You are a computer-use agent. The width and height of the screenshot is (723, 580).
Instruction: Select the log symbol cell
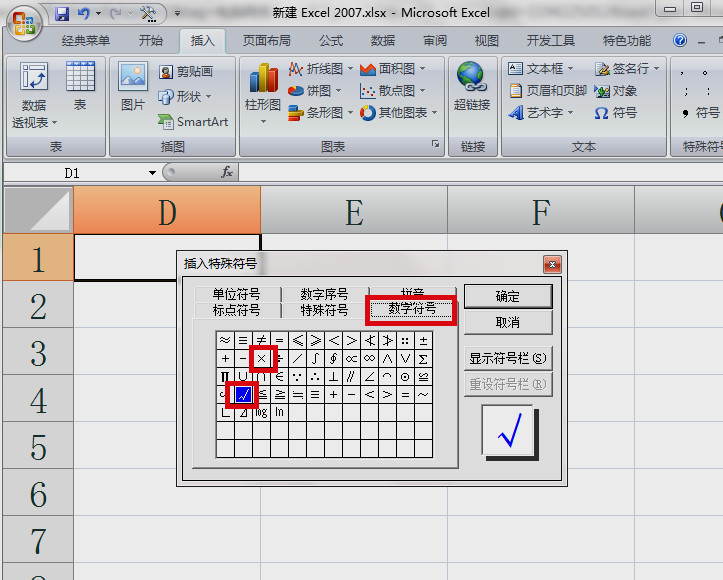tap(261, 412)
